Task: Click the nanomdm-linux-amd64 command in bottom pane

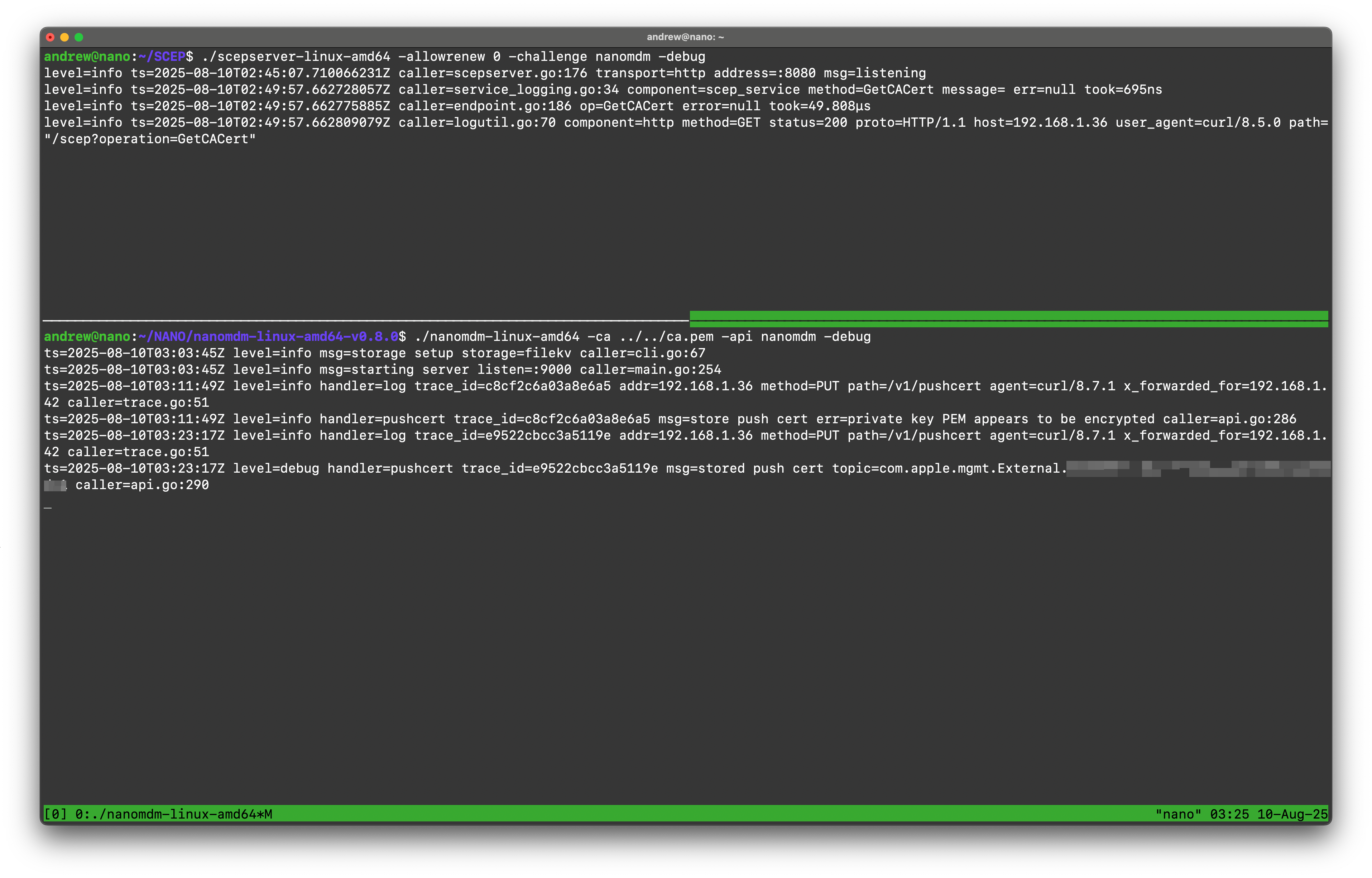Action: pyautogui.click(x=497, y=337)
